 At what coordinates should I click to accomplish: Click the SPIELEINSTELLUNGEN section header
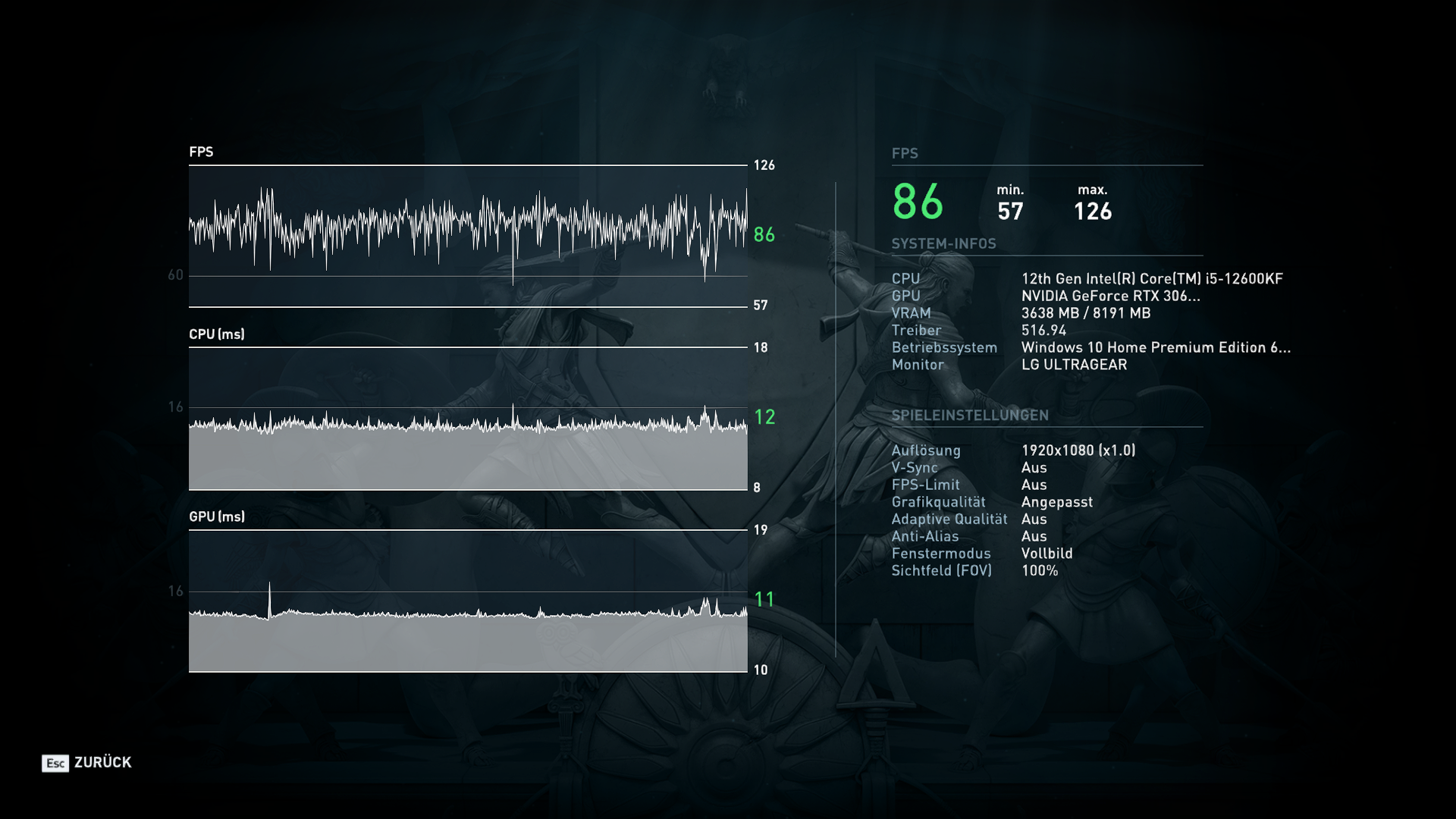click(x=970, y=415)
